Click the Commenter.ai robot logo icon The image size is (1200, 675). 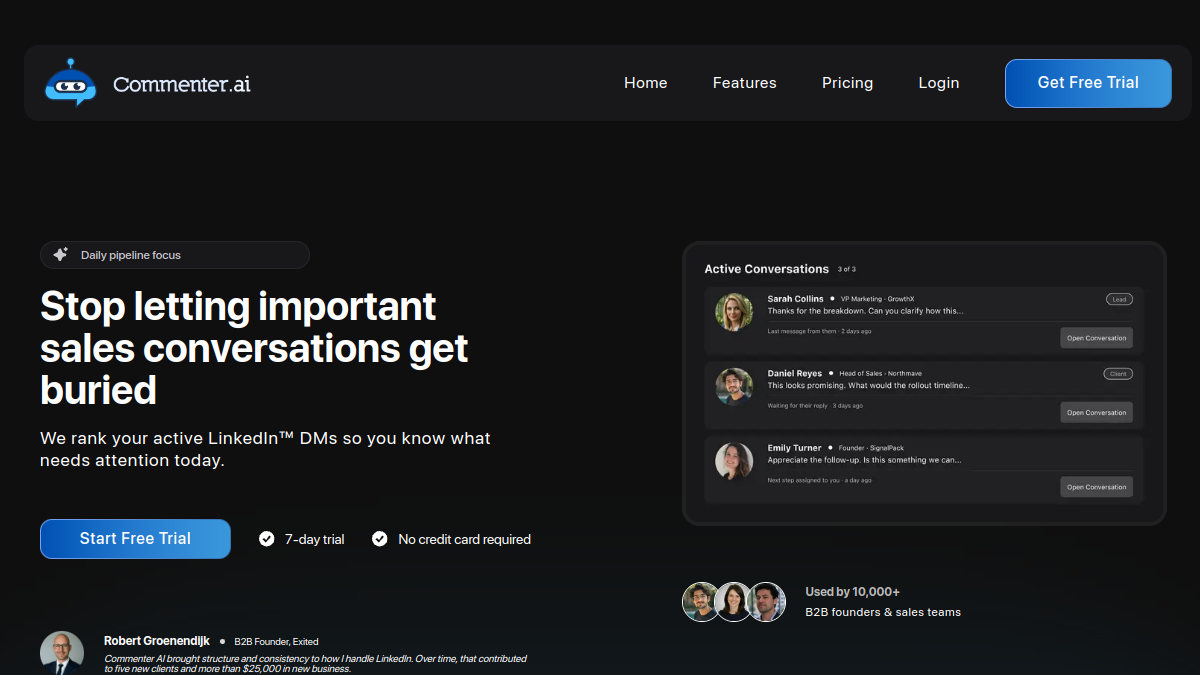click(x=70, y=82)
